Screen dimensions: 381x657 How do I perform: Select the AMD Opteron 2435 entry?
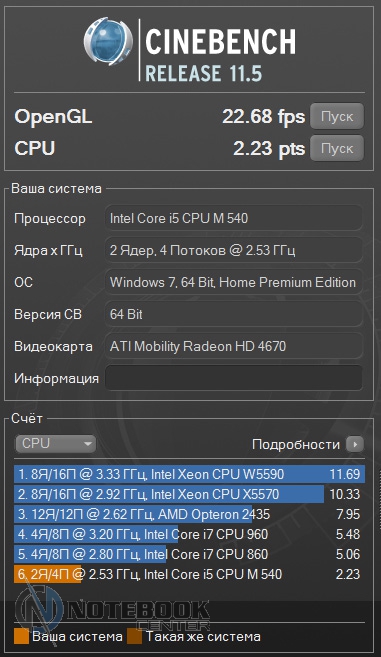[189, 514]
